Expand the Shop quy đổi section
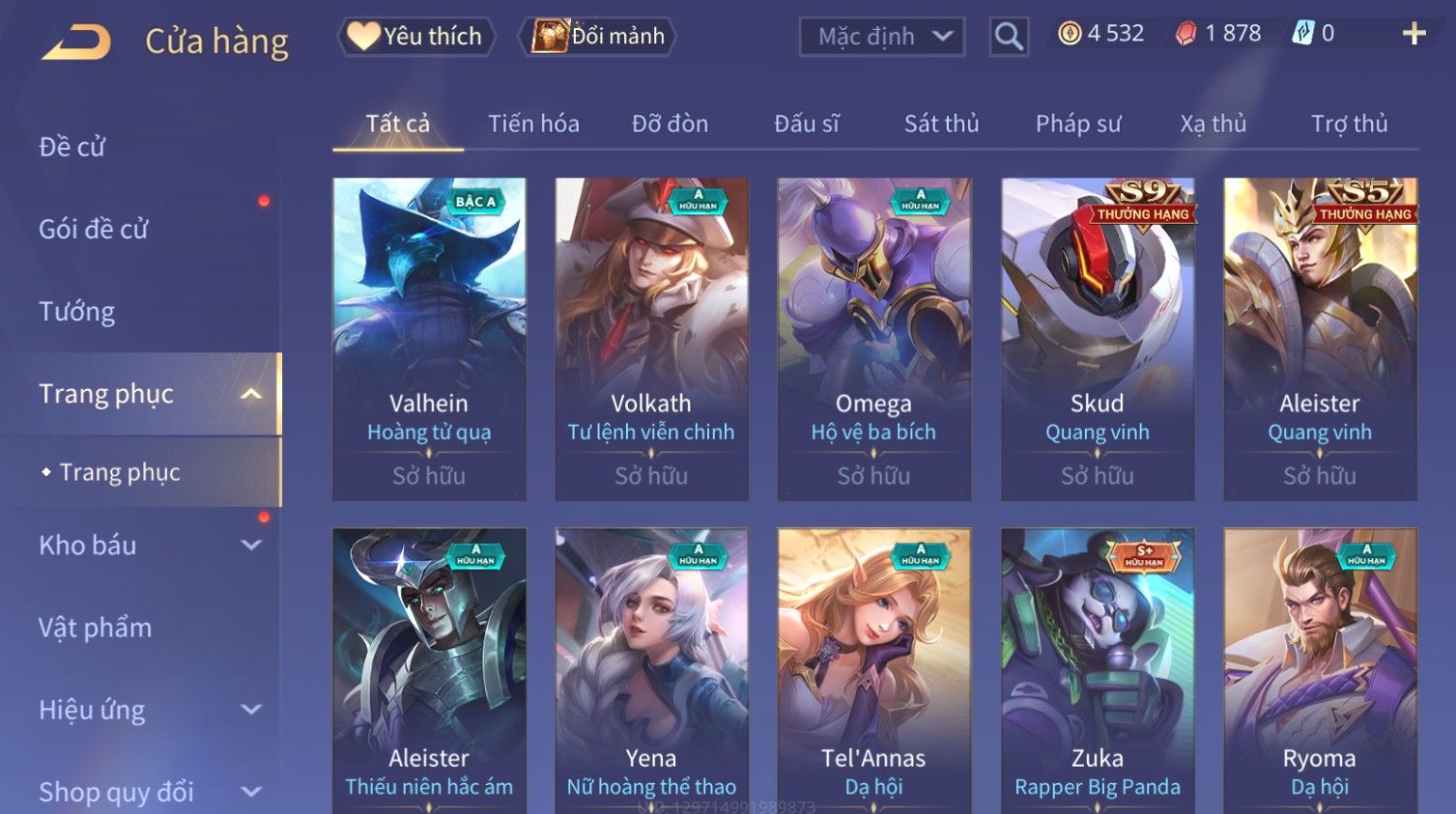The image size is (1456, 814). [x=251, y=792]
